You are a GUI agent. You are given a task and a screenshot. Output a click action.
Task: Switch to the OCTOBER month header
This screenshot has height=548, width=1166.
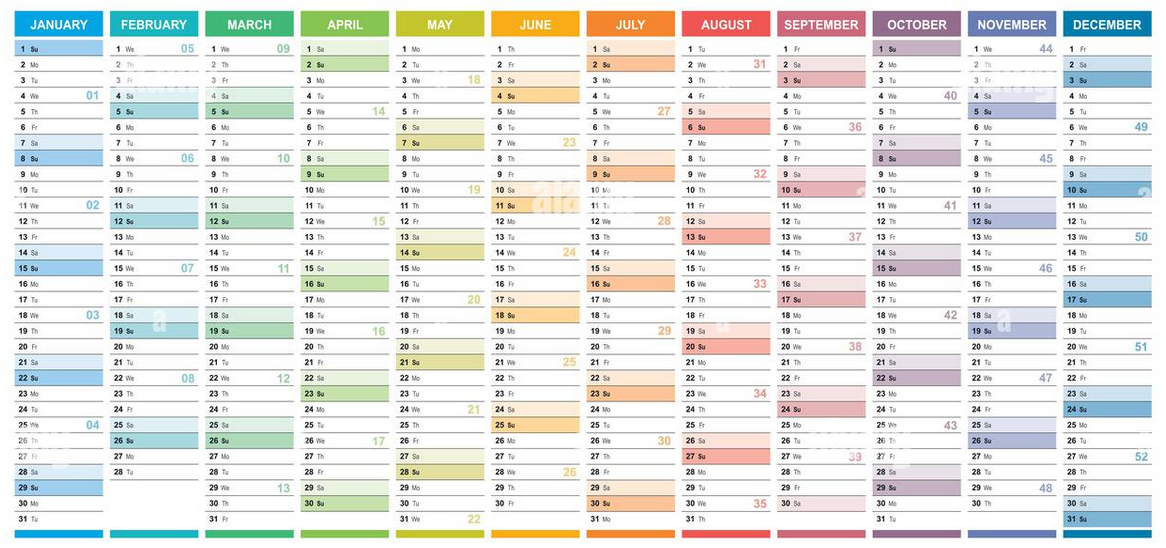click(x=916, y=25)
